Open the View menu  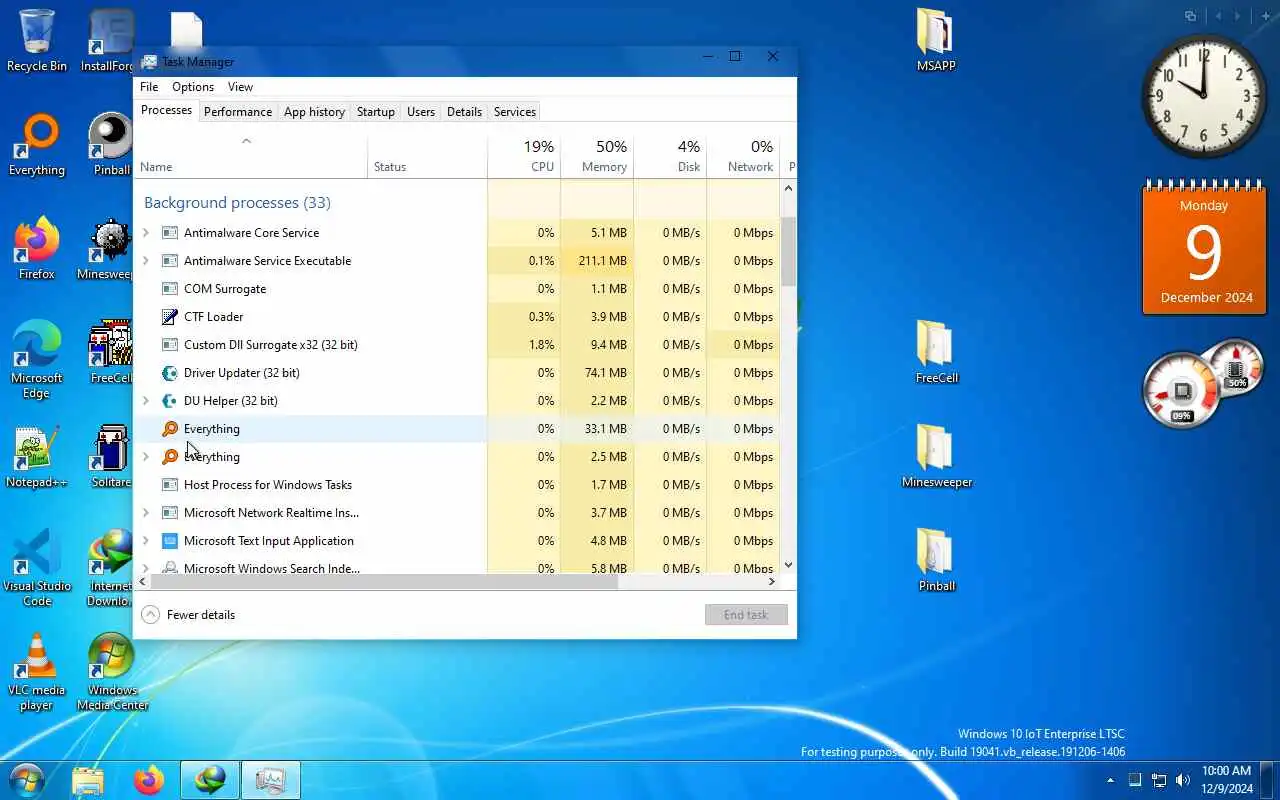pos(240,87)
